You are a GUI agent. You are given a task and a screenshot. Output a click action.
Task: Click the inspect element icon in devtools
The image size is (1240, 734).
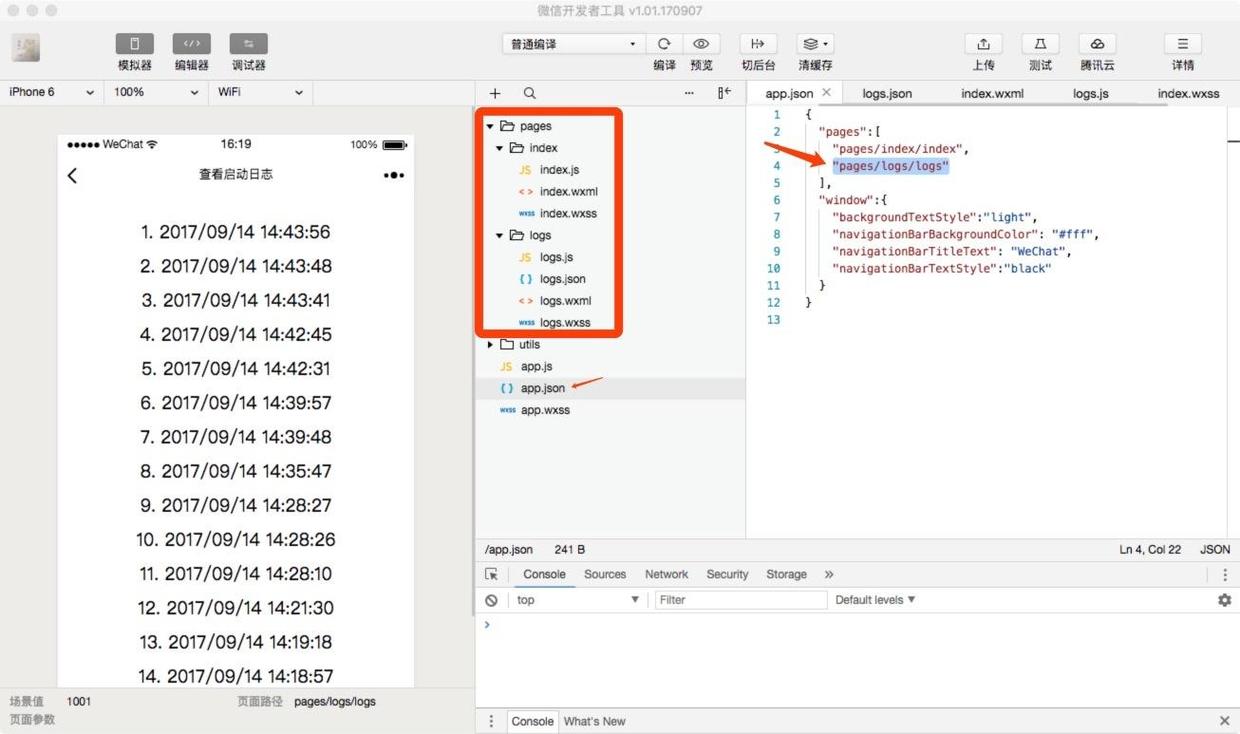click(x=491, y=575)
